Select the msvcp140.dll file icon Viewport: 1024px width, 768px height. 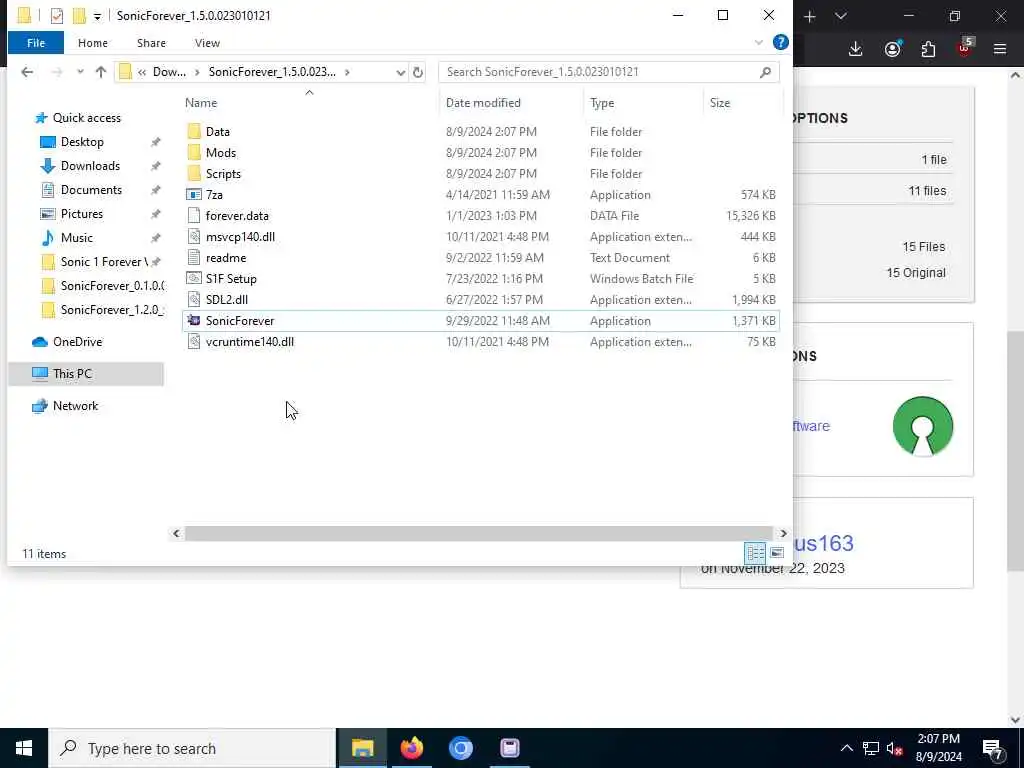194,236
